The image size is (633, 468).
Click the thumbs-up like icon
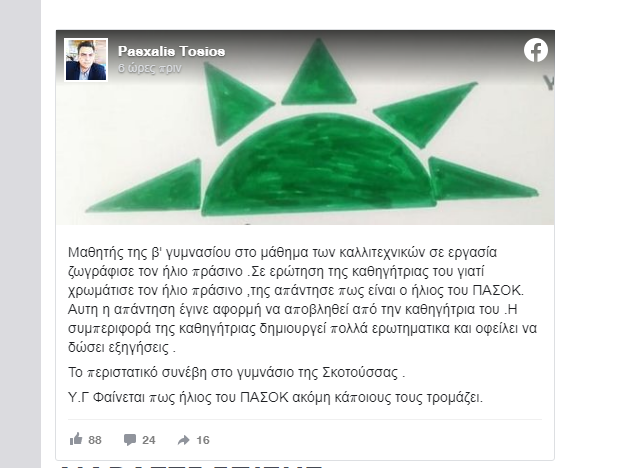coord(76,439)
